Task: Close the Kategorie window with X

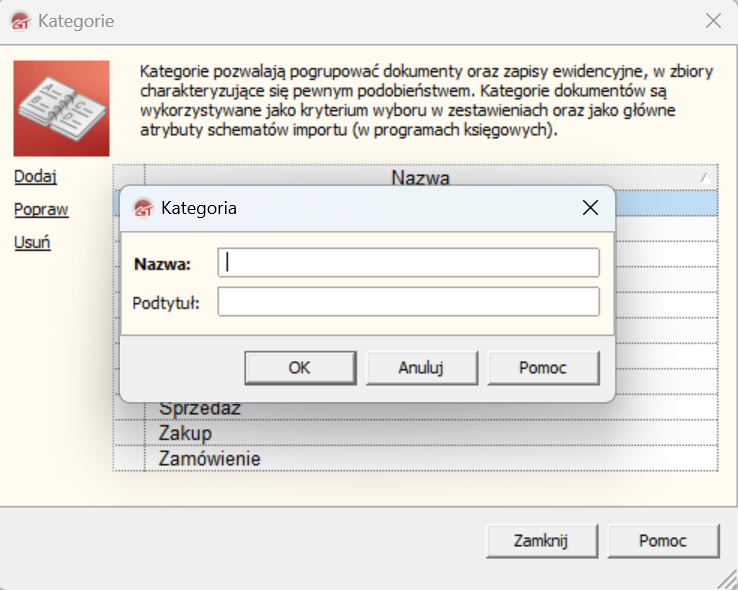Action: pyautogui.click(x=713, y=21)
